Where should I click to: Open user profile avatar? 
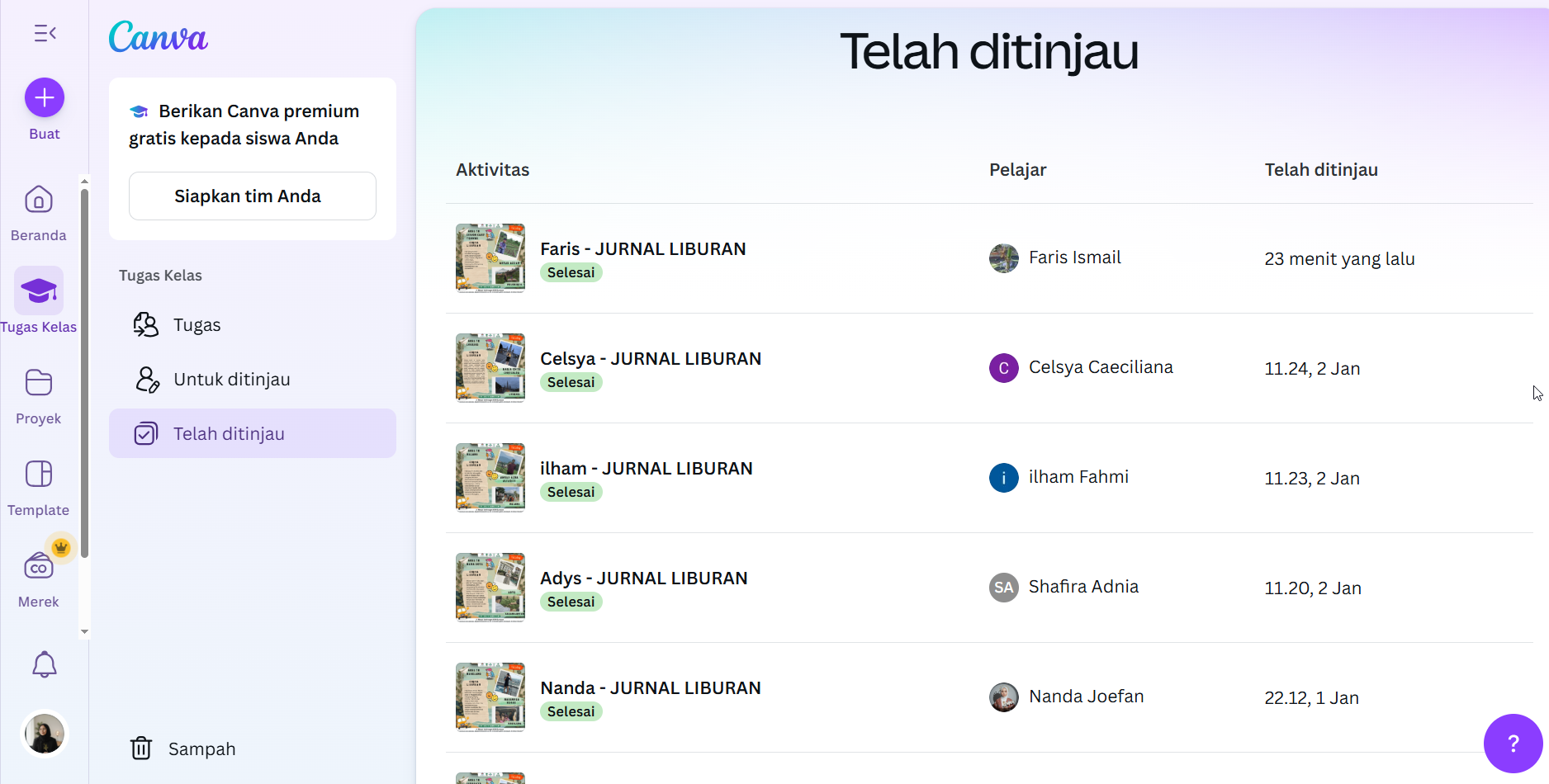point(45,734)
